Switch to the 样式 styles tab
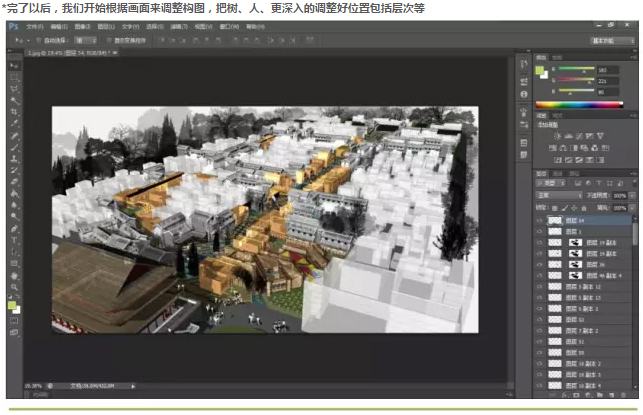 [557, 116]
